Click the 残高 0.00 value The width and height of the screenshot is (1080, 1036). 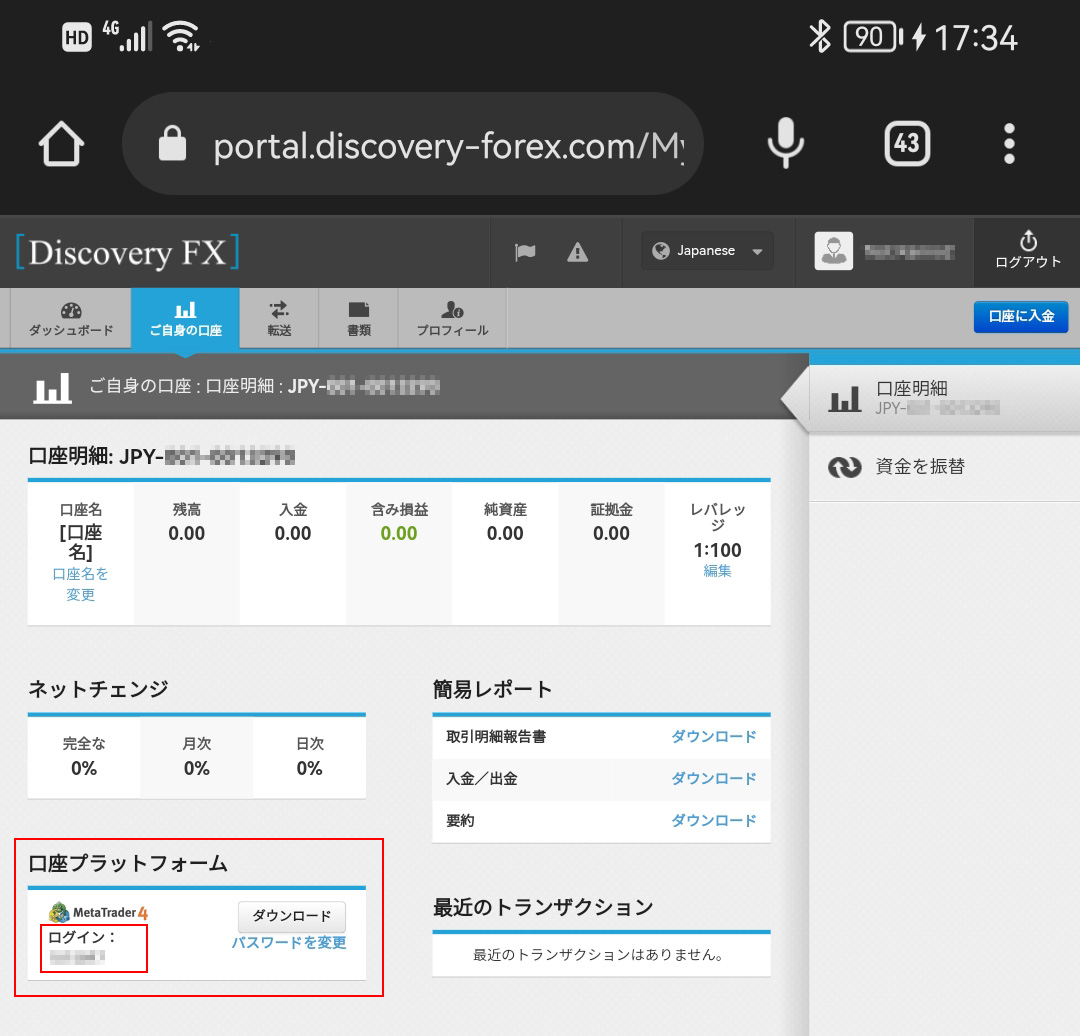click(187, 533)
